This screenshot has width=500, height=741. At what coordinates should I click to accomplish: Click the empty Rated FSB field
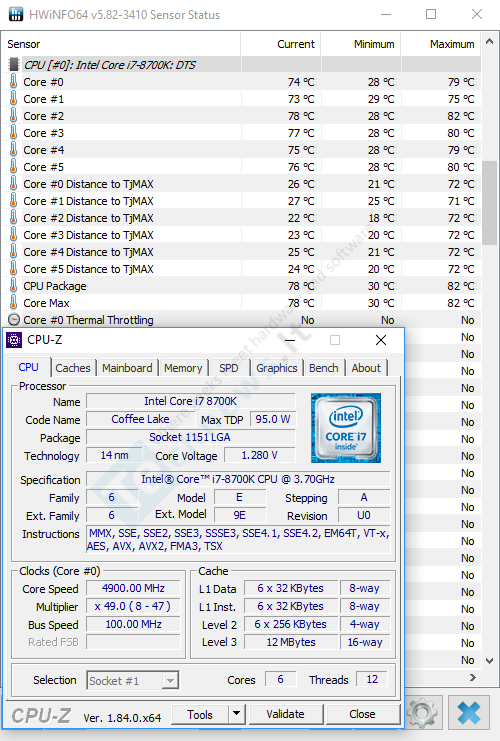pos(133,642)
